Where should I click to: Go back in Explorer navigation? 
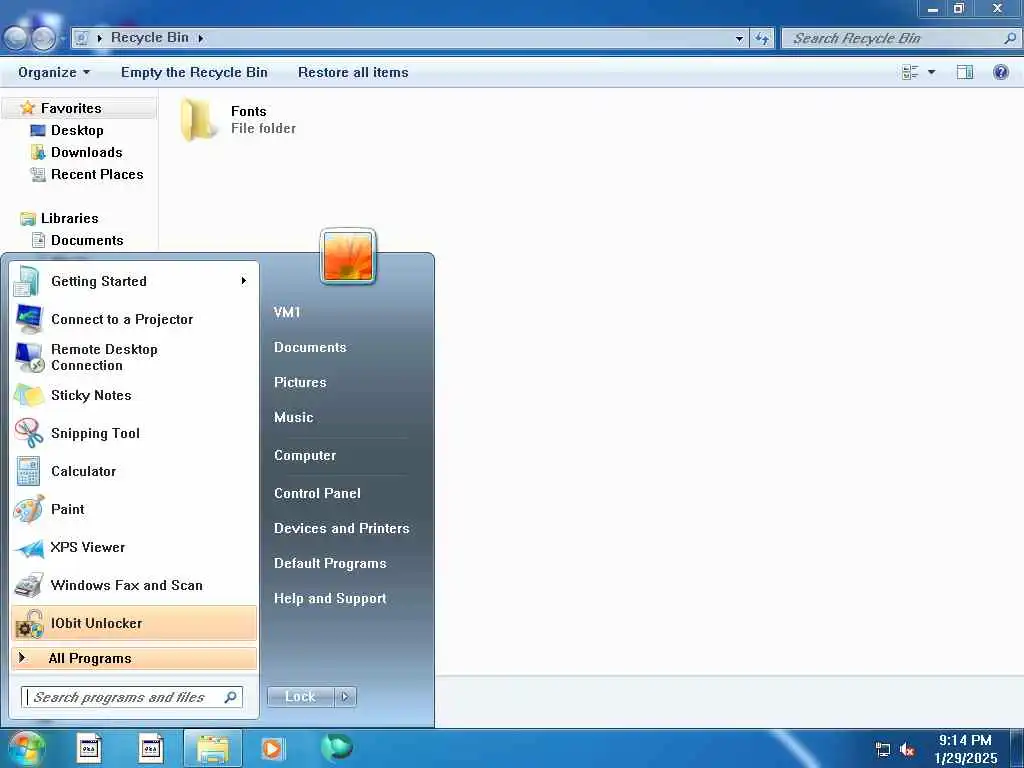[15, 39]
